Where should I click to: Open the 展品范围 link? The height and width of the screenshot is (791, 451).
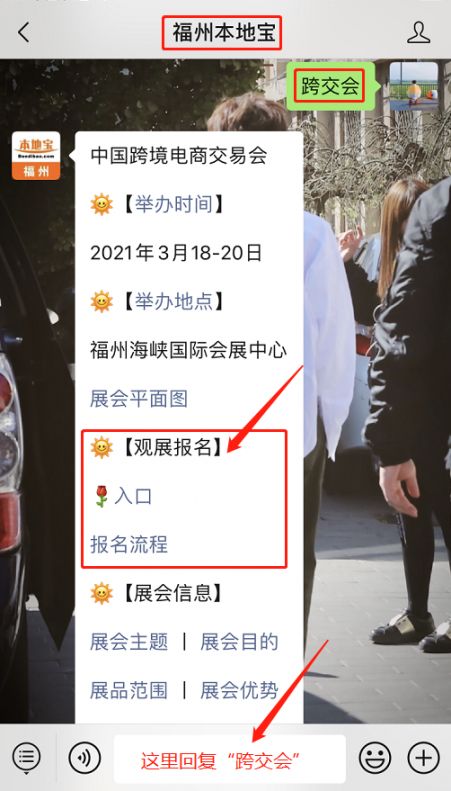[x=129, y=691]
